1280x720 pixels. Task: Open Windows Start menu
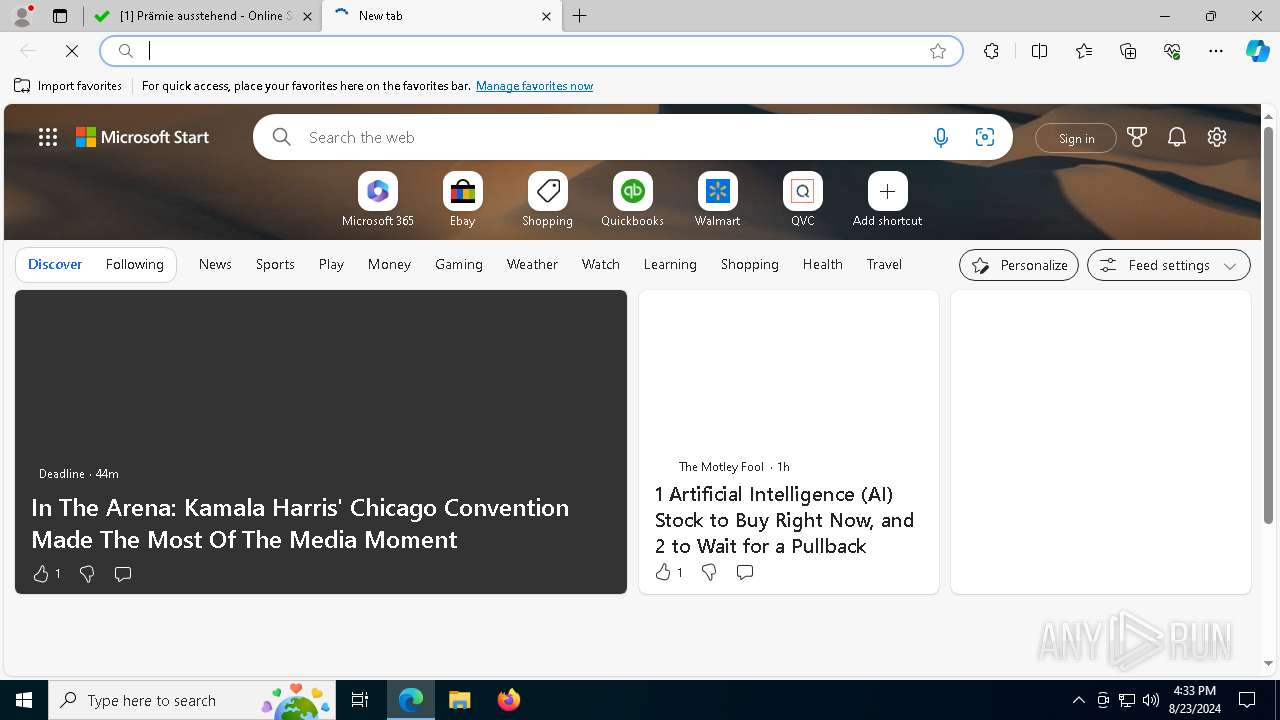(24, 700)
